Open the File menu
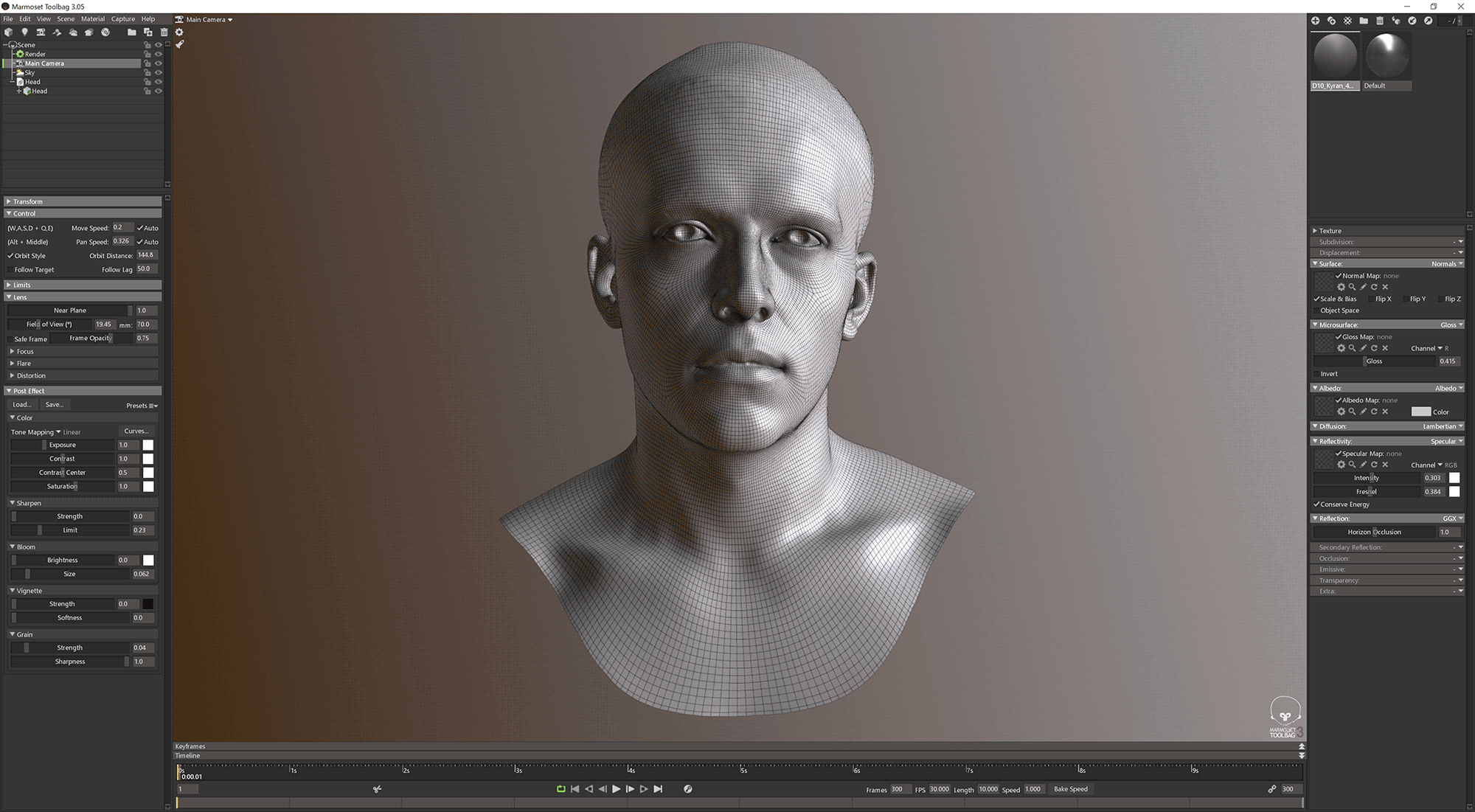Viewport: 1475px width, 812px height. (8, 19)
